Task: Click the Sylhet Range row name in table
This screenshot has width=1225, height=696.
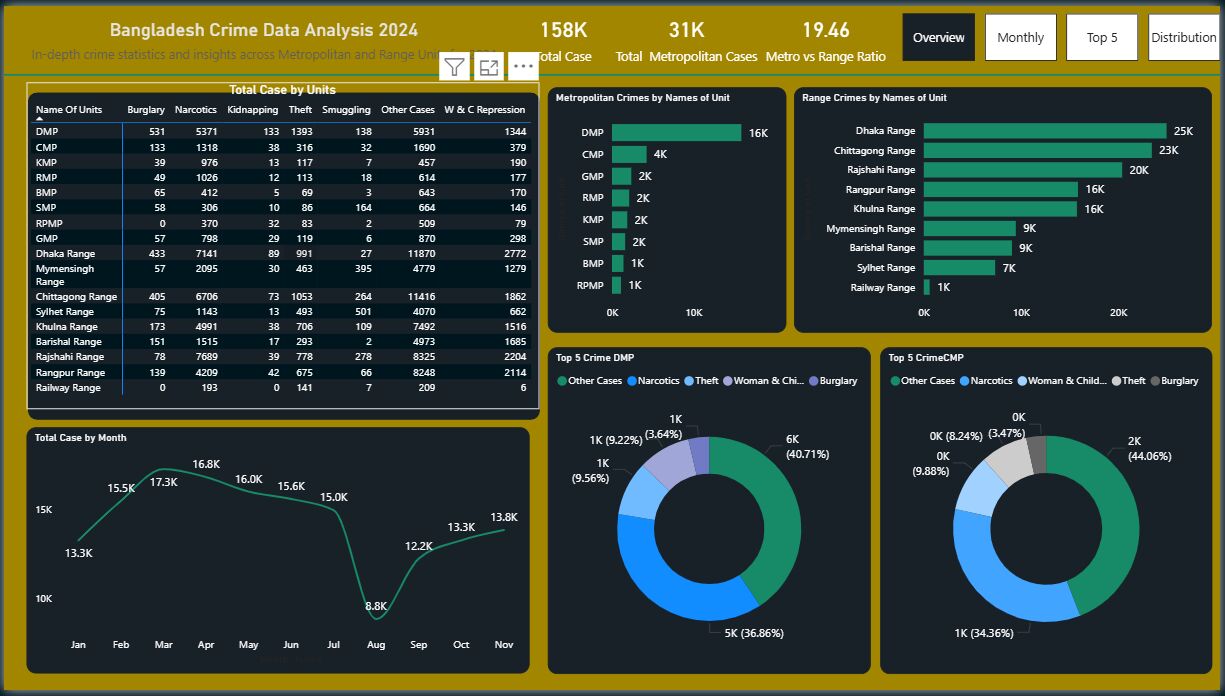Action: click(66, 312)
